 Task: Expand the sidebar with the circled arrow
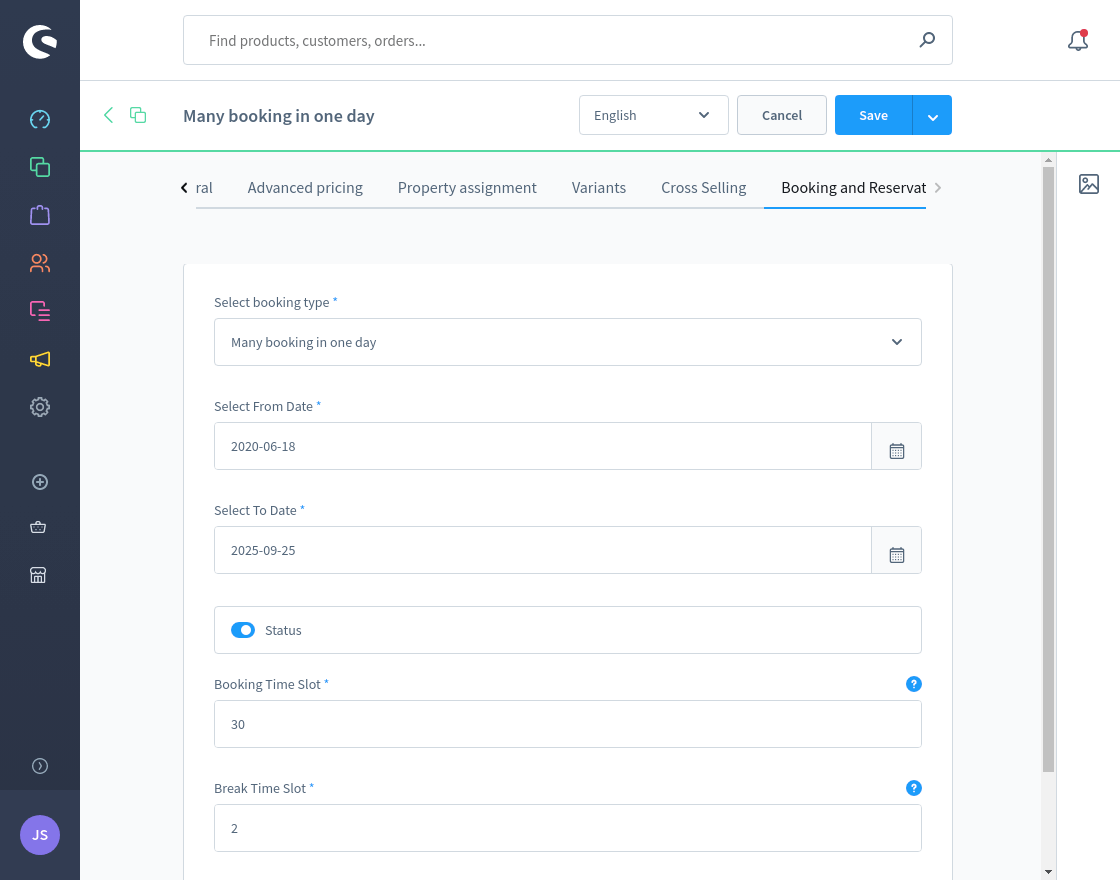coord(40,766)
